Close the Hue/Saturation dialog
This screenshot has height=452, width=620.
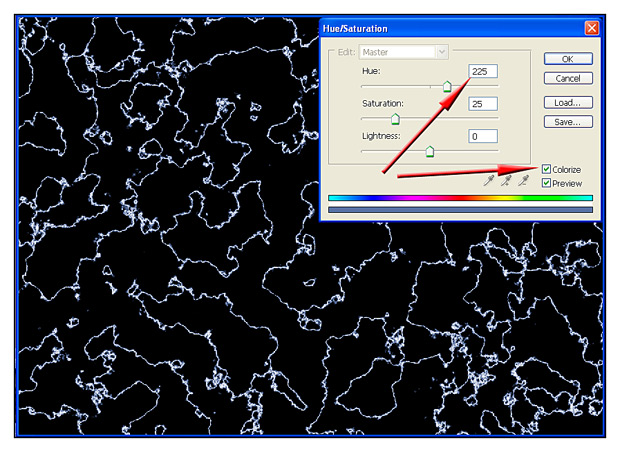click(592, 28)
